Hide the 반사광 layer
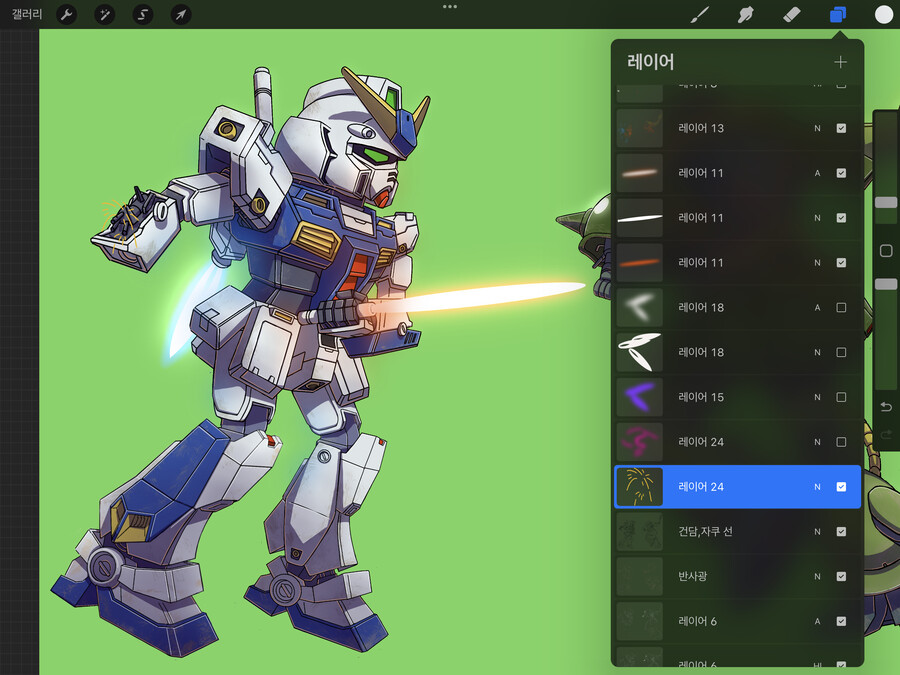The image size is (900, 675). pyautogui.click(x=841, y=576)
